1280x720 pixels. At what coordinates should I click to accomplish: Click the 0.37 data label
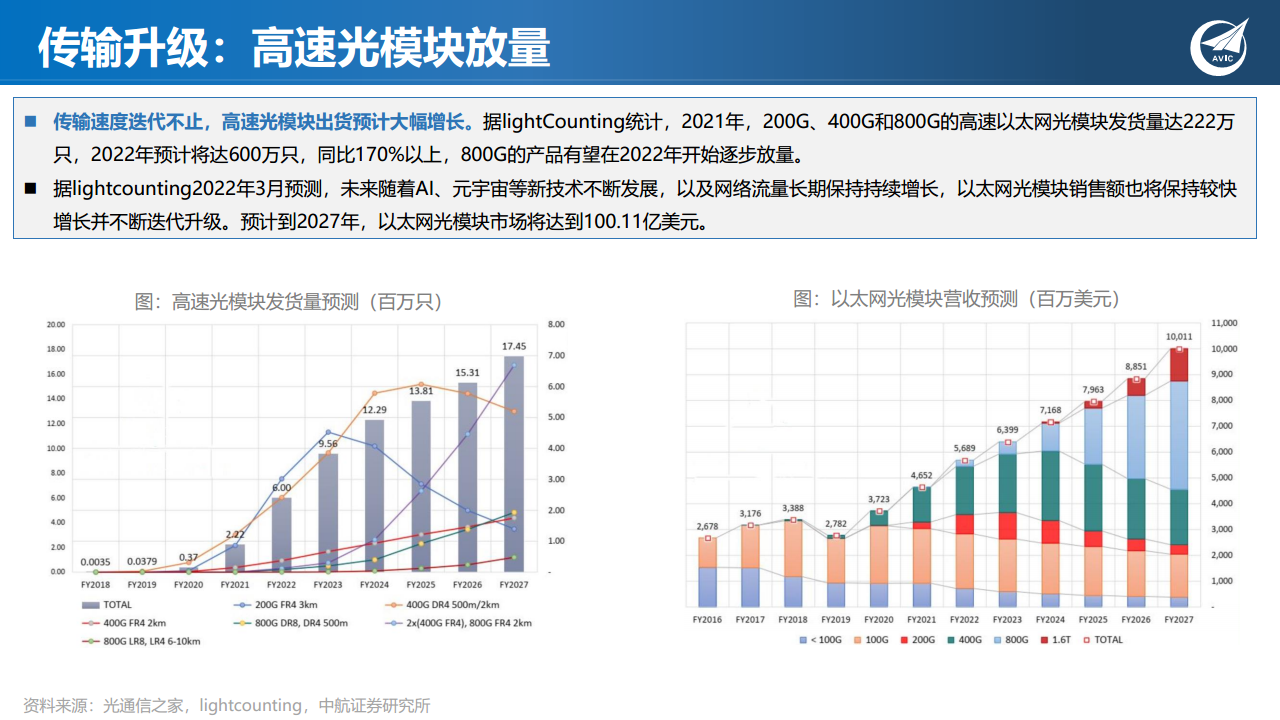[x=188, y=558]
